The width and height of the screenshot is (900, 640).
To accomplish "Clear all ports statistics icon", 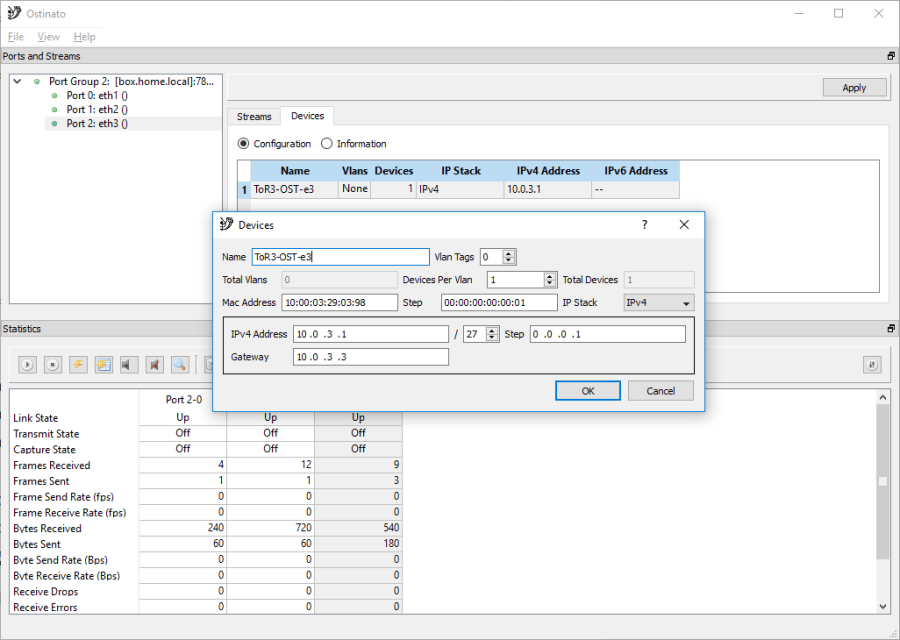I will [x=104, y=364].
